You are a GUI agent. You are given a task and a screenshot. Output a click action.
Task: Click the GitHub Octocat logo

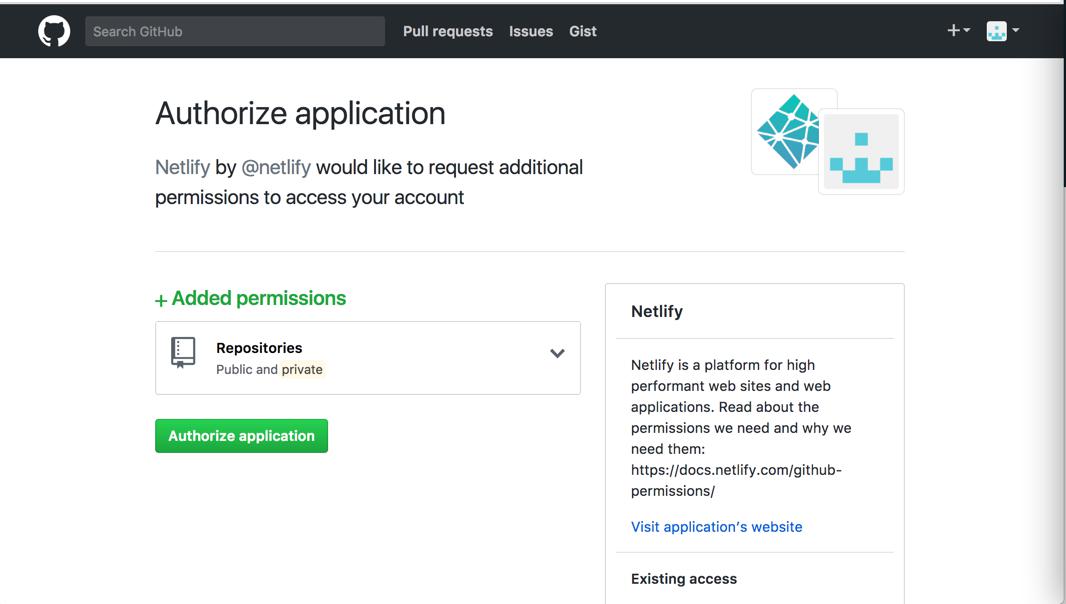coord(53,29)
